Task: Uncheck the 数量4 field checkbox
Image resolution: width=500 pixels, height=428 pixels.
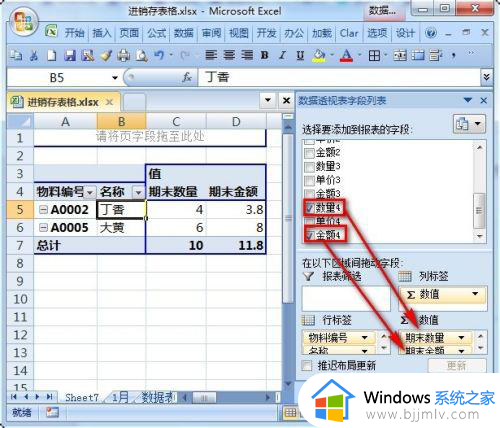Action: point(310,208)
